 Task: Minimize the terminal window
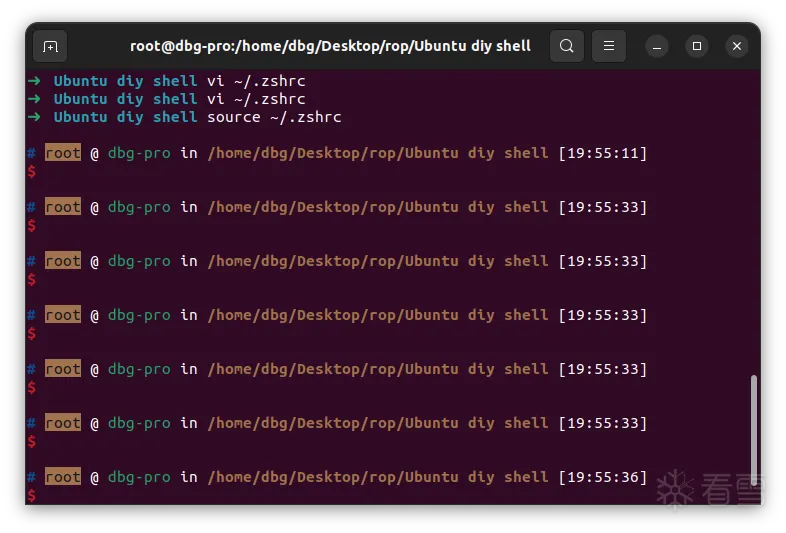tap(657, 47)
